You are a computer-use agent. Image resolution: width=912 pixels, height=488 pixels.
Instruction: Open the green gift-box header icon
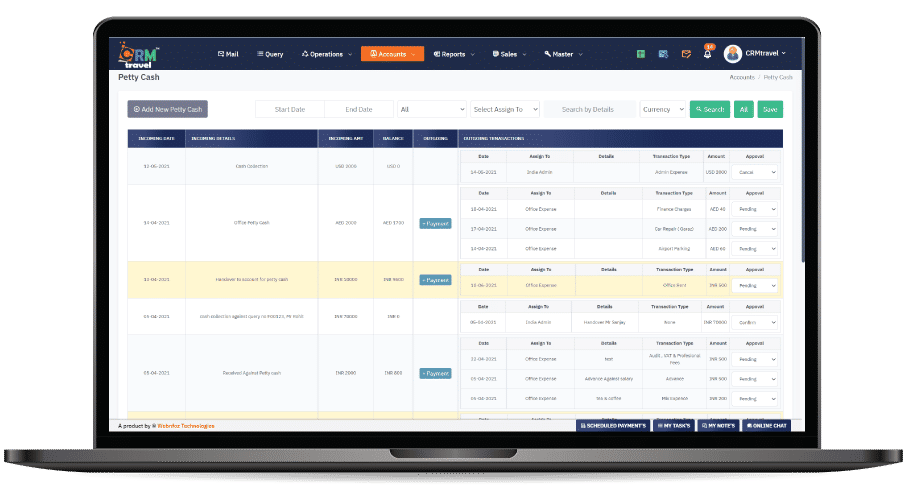click(640, 54)
